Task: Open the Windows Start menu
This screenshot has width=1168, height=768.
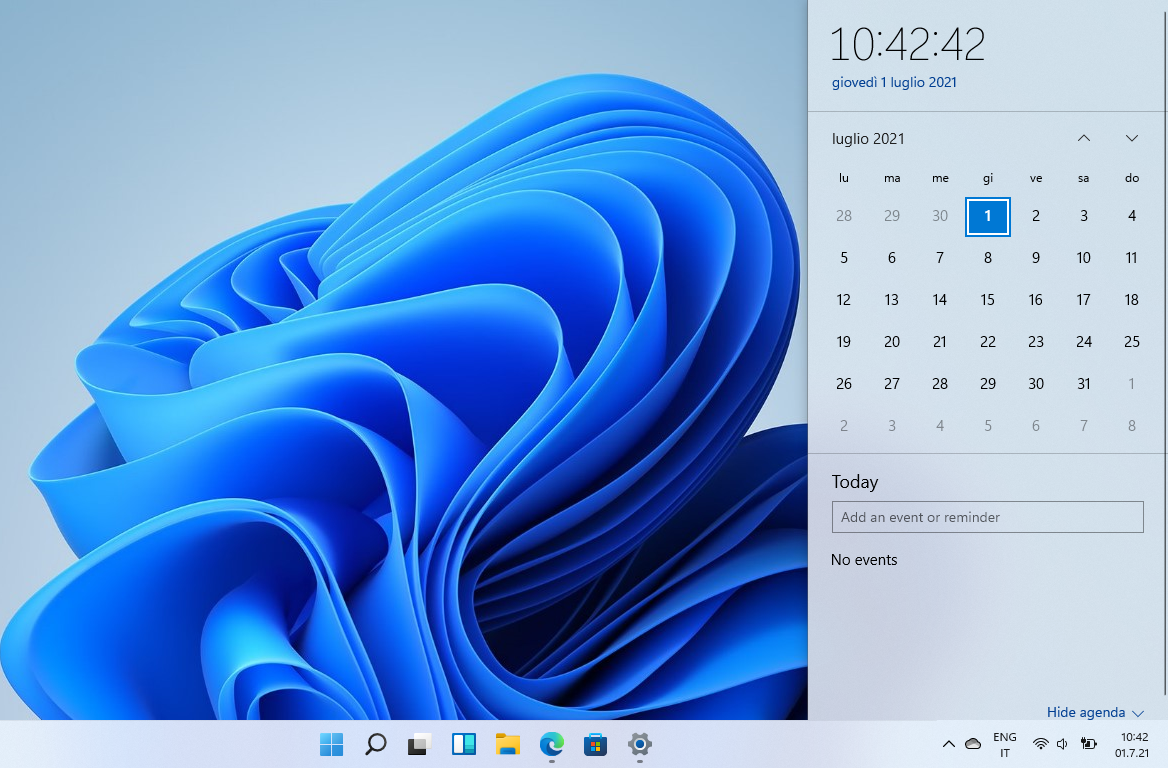Action: tap(331, 743)
